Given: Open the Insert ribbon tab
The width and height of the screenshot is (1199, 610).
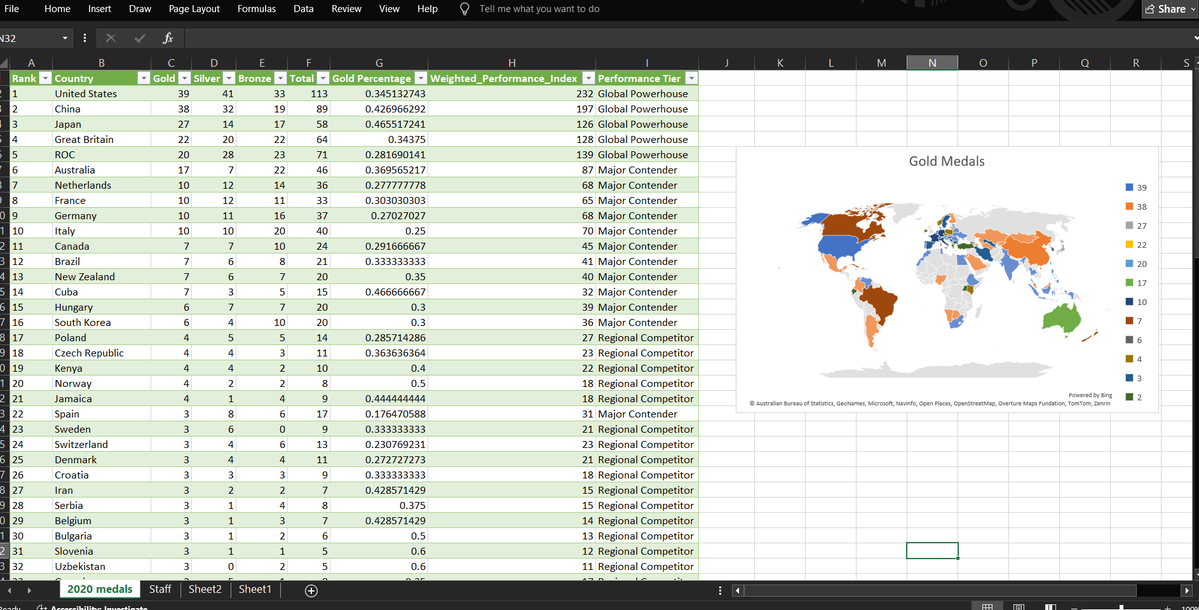Looking at the screenshot, I should pos(99,9).
